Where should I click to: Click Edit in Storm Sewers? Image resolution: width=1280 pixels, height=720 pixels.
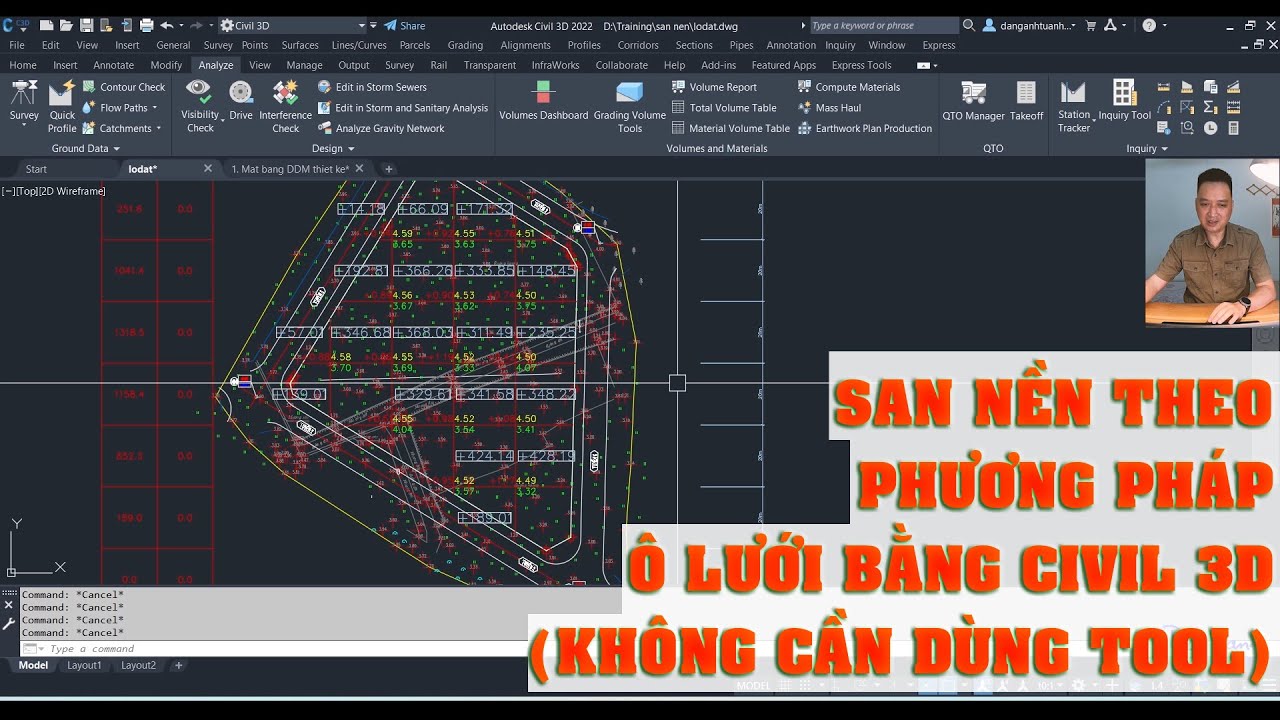[372, 87]
